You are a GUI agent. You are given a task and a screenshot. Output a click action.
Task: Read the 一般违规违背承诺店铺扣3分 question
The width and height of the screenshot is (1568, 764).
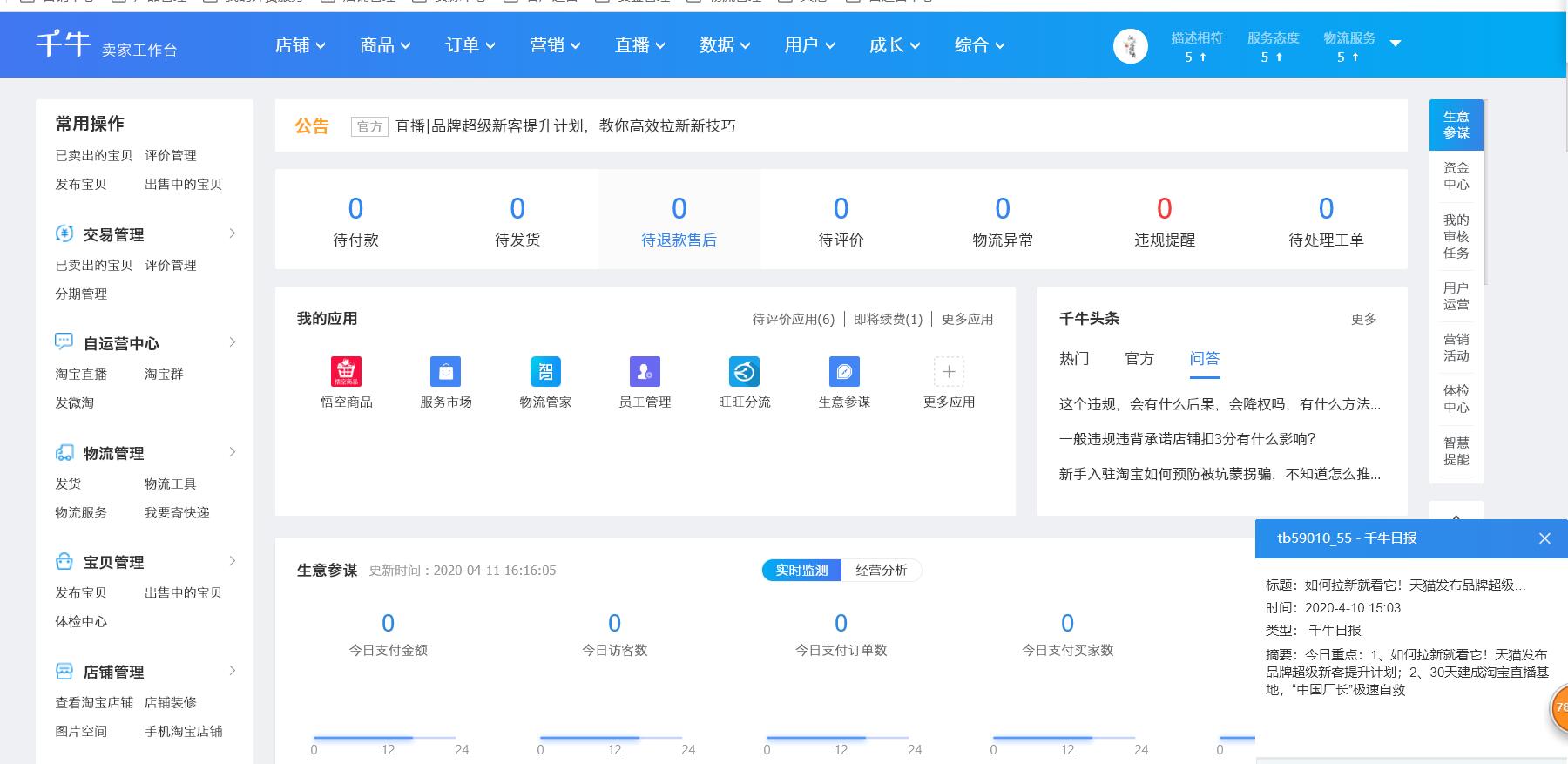[1187, 439]
